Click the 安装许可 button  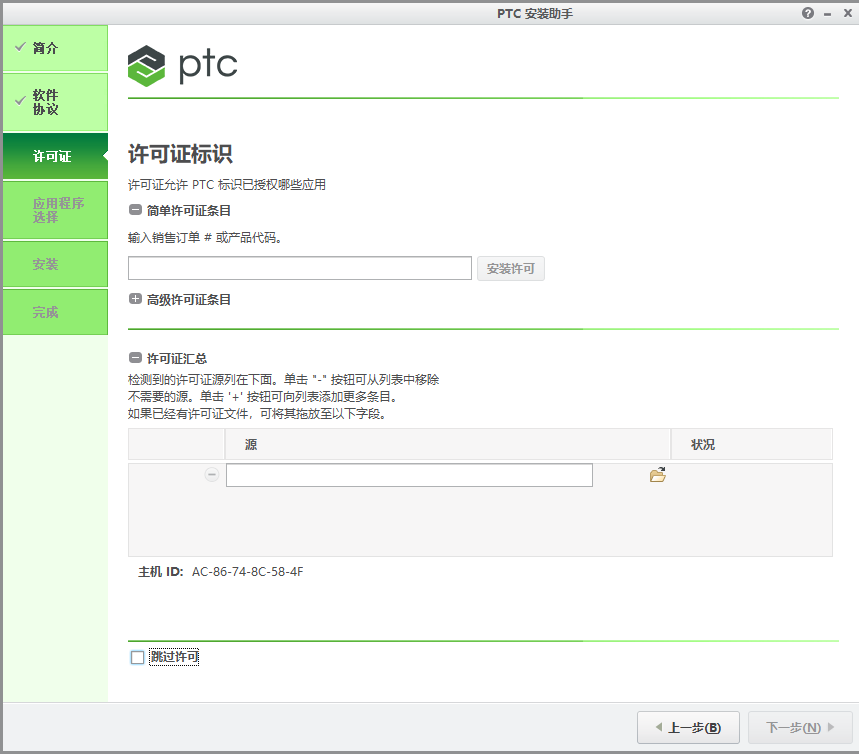pyautogui.click(x=510, y=268)
